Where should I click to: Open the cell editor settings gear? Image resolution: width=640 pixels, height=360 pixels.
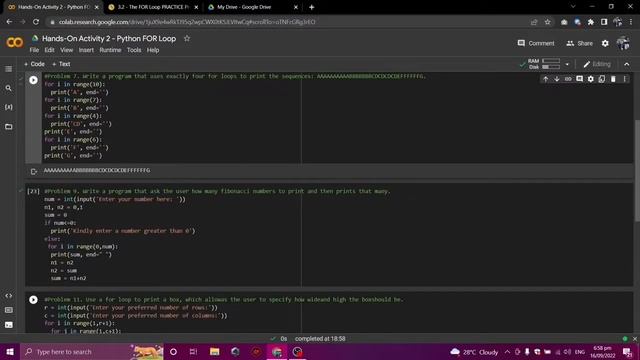(x=591, y=79)
